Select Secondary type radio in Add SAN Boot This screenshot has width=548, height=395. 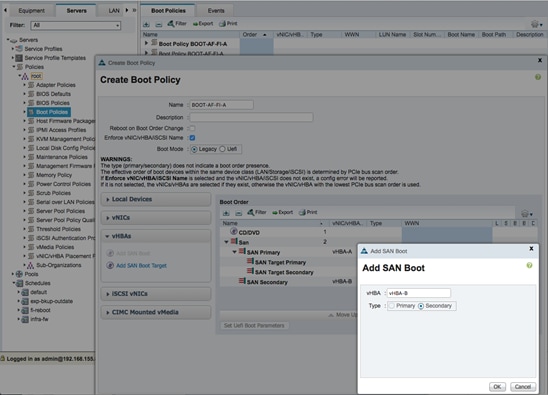point(421,306)
